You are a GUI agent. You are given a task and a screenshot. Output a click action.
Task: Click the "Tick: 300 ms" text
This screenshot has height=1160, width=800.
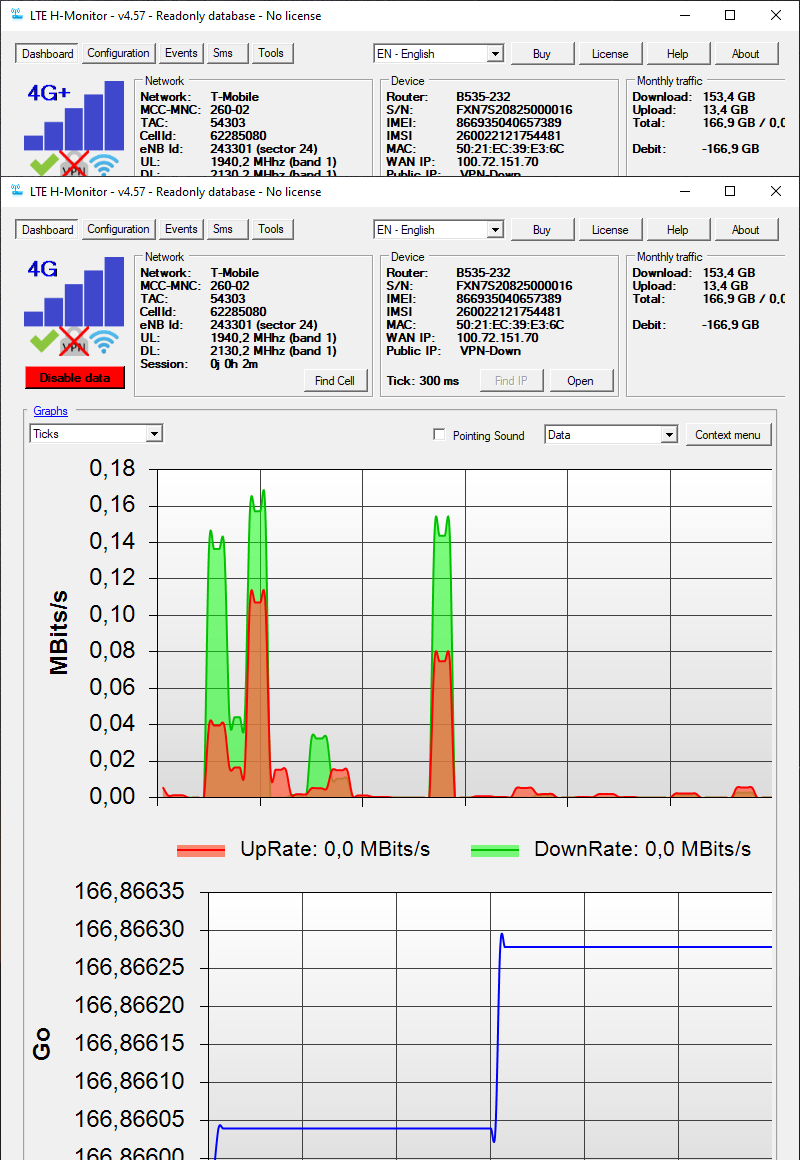423,381
